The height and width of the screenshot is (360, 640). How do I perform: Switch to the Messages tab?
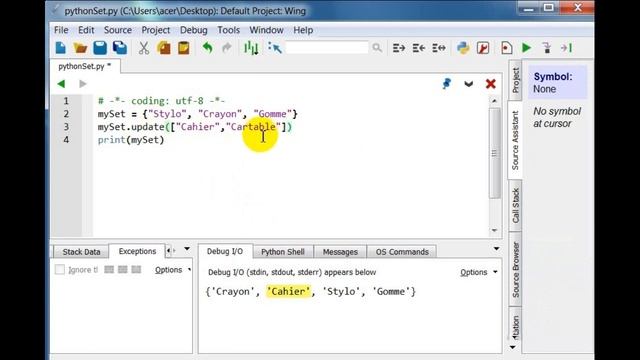pos(340,252)
